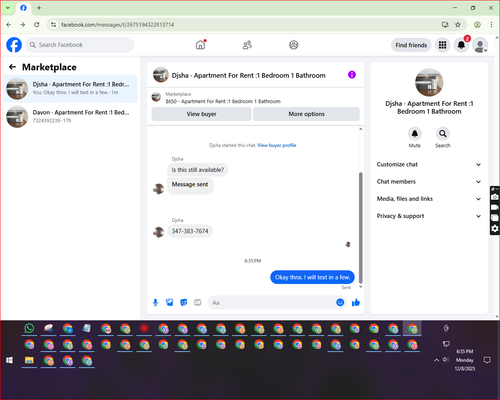
Task: Expand Media, files and links section
Action: click(429, 199)
